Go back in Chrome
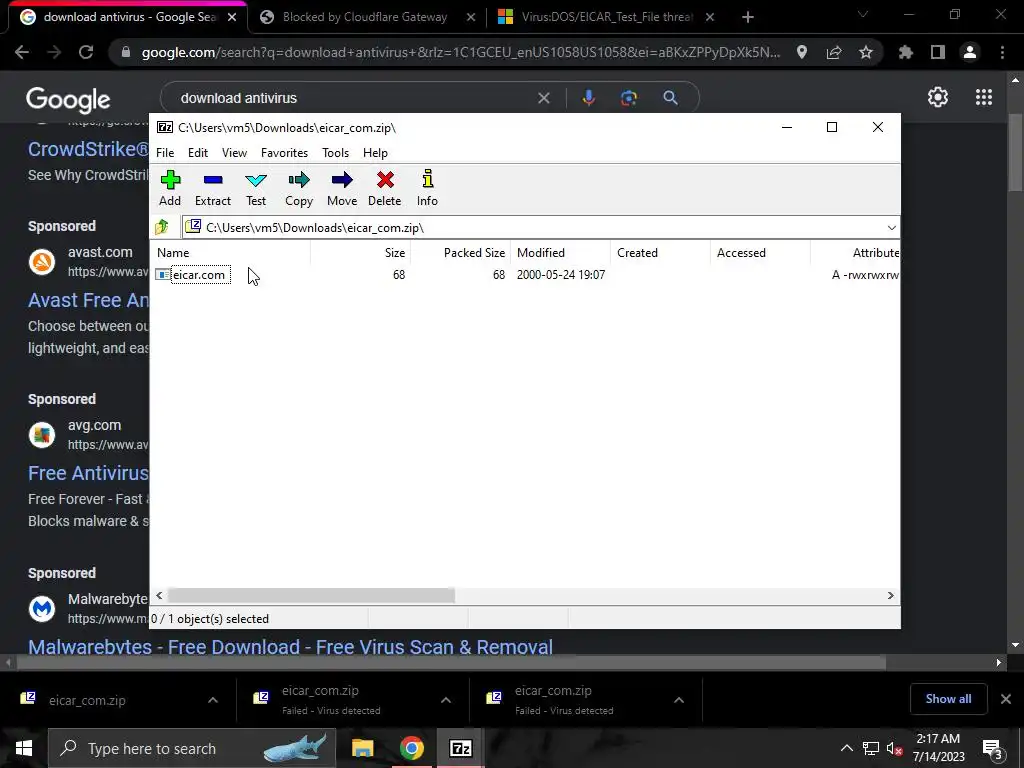The image size is (1024, 768). [x=22, y=52]
